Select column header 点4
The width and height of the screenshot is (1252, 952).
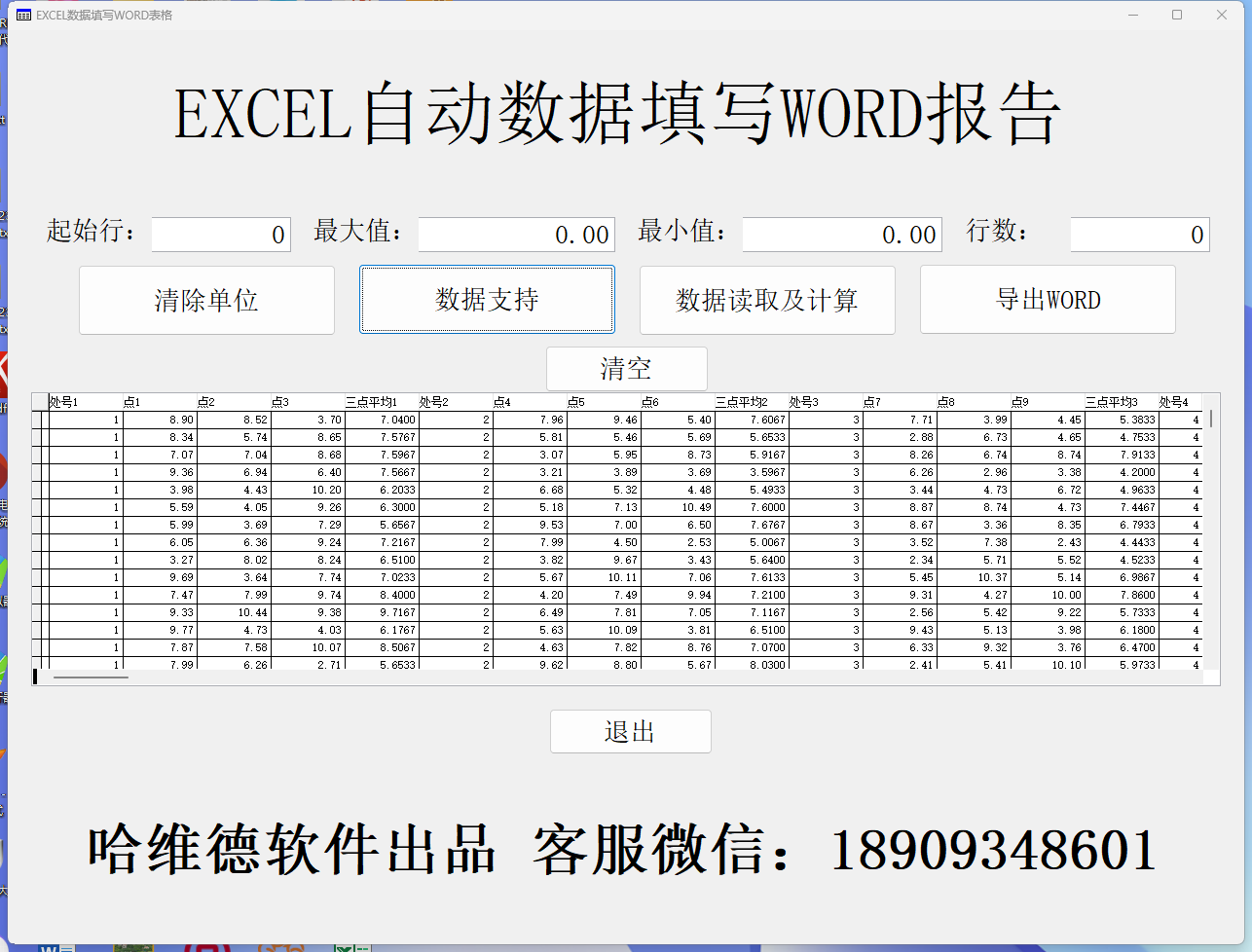click(x=530, y=402)
